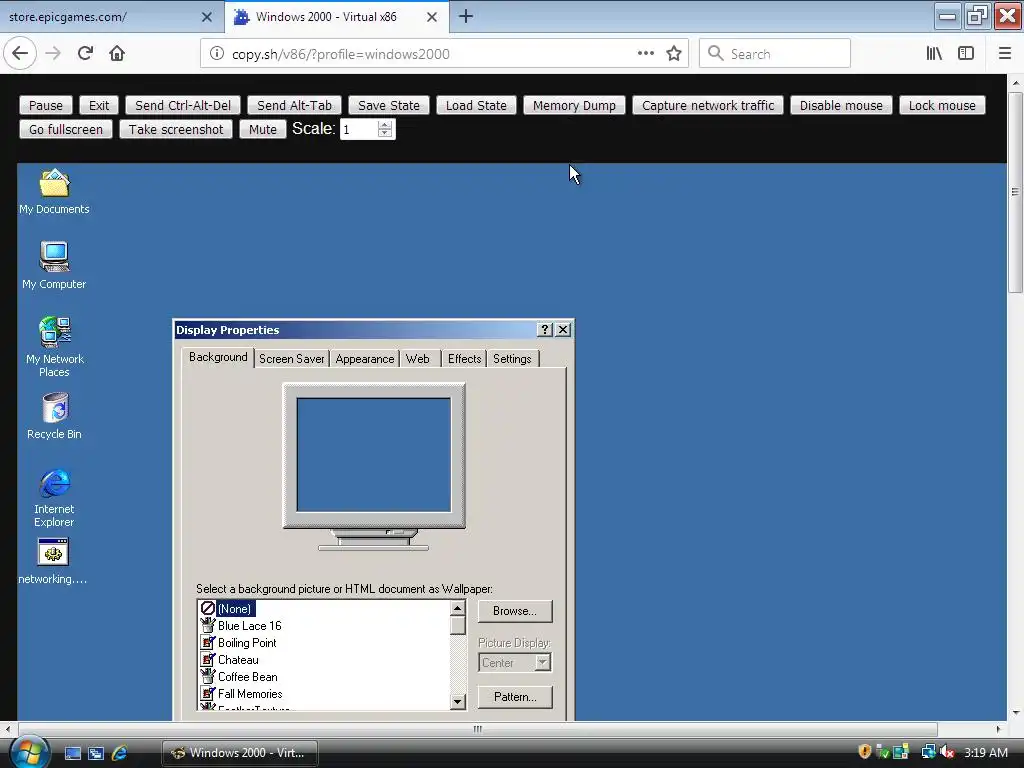Screen dimensions: 1024x768
Task: Open the Windows Start orb
Action: tap(29, 752)
